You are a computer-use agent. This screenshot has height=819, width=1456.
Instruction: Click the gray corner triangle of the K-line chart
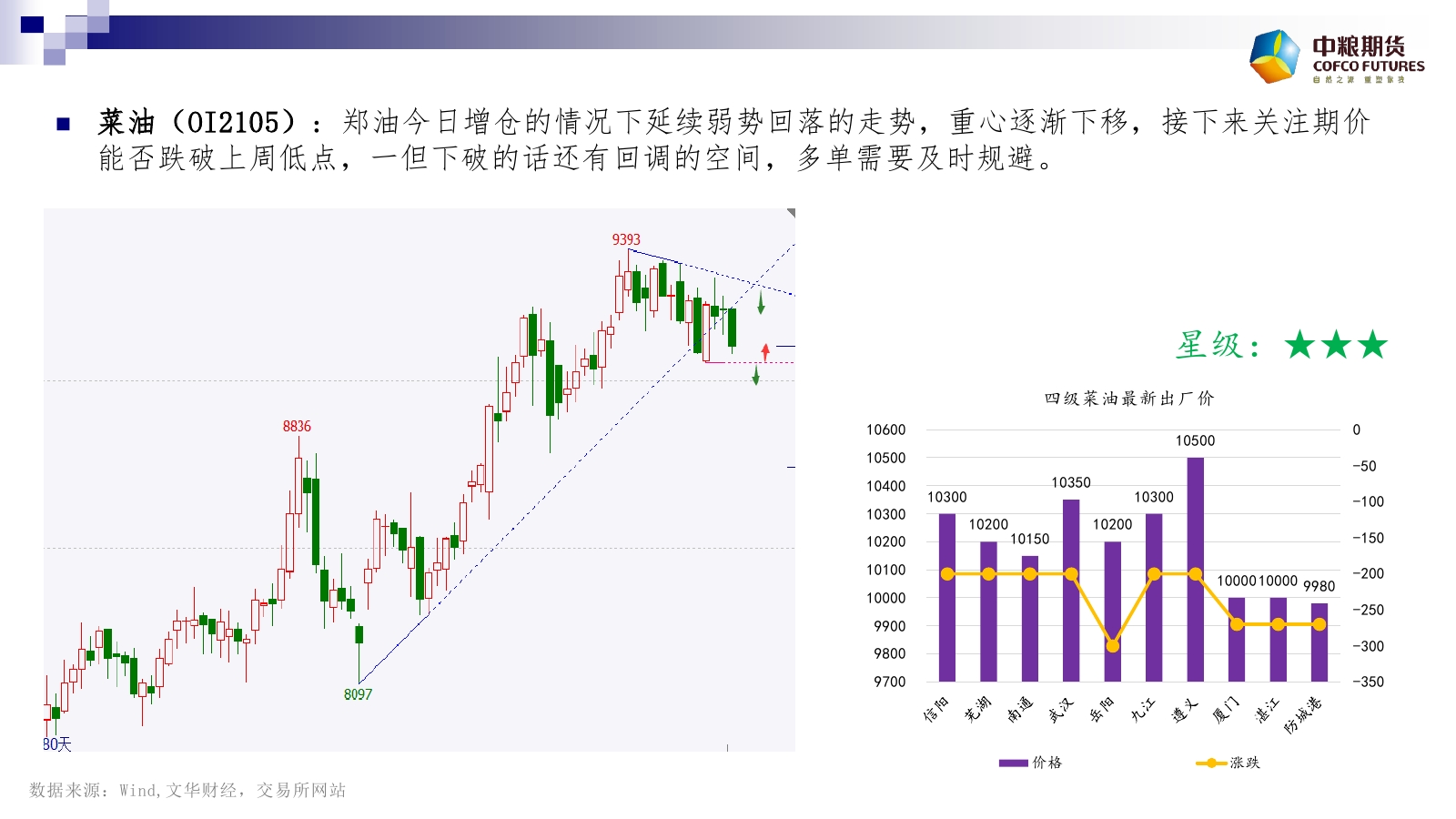click(791, 213)
